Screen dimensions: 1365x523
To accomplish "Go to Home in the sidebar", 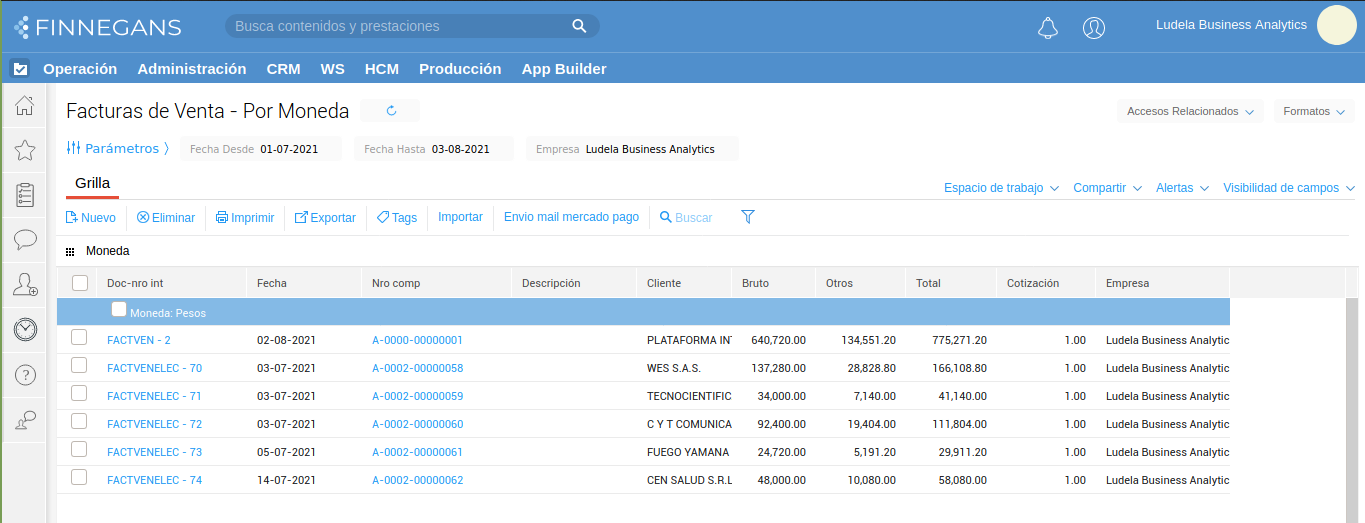I will click(25, 106).
